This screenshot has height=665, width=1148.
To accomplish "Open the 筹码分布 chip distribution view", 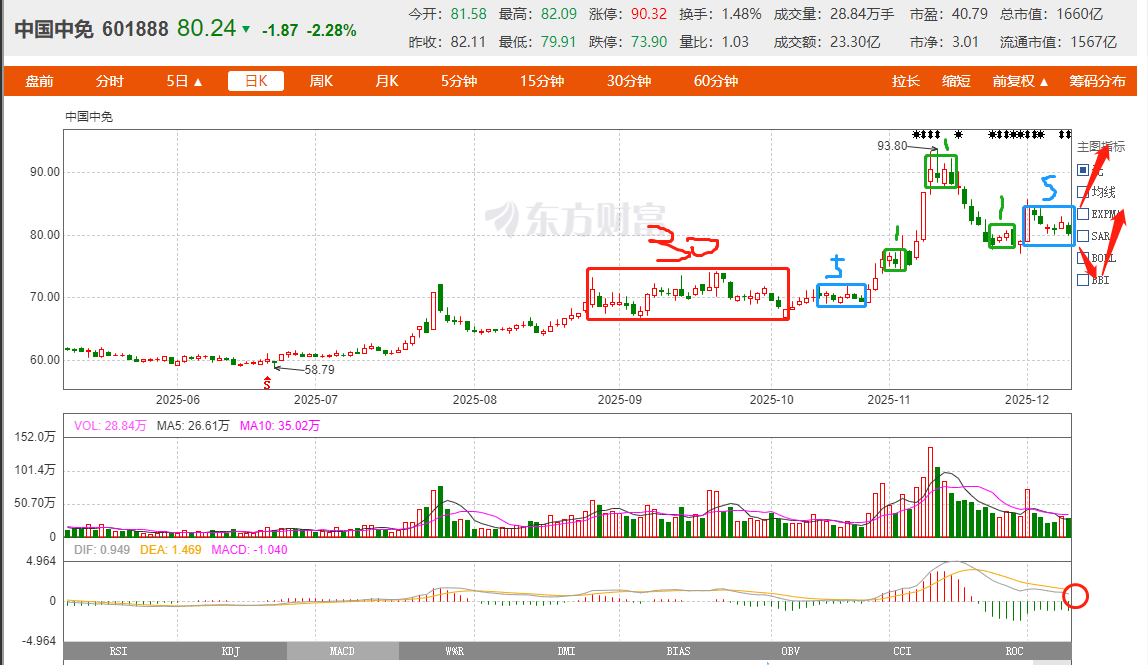I will point(1097,81).
